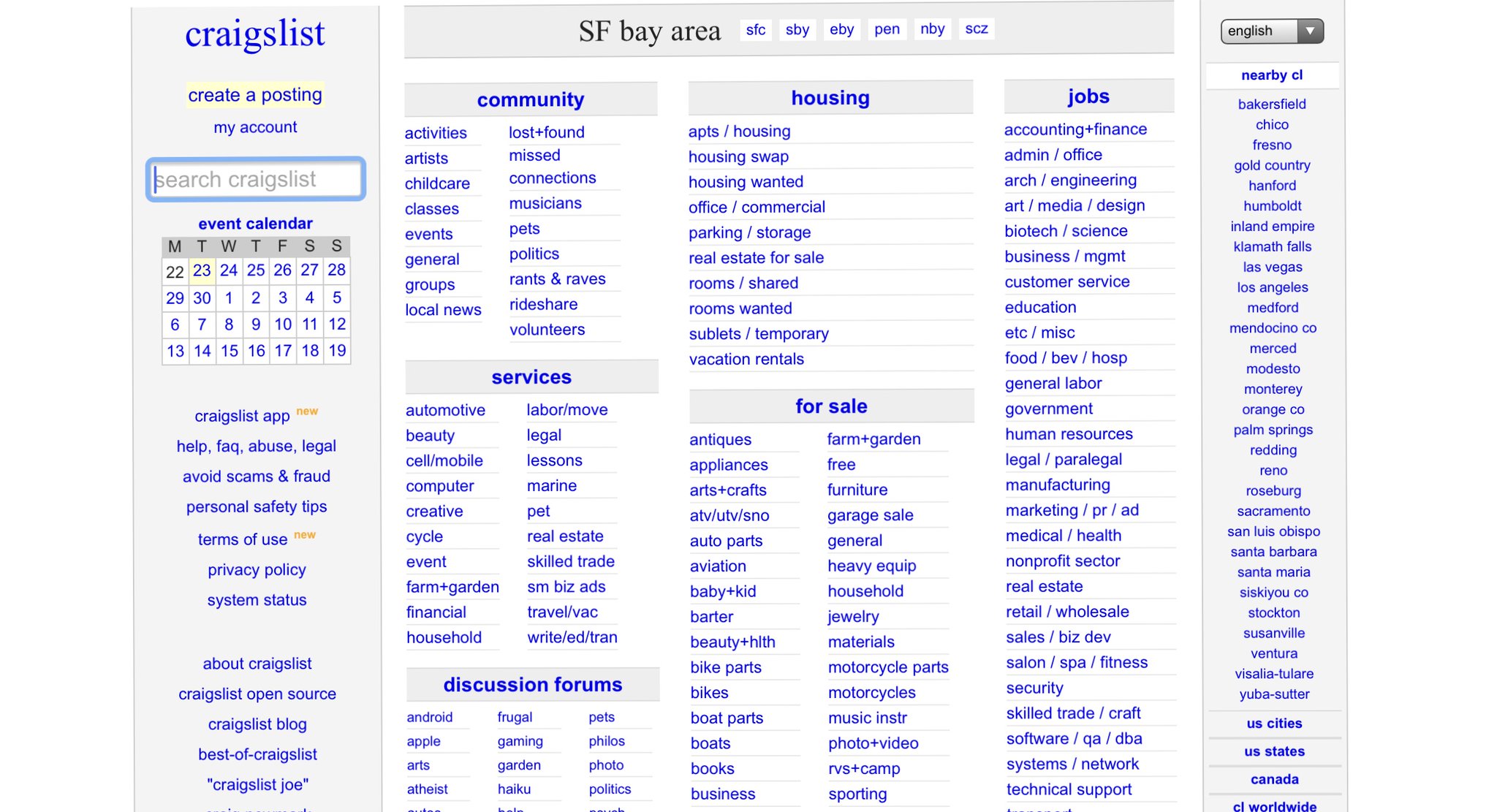Viewport: 1497px width, 812px height.
Task: Browse the free for sale category
Action: pos(841,465)
